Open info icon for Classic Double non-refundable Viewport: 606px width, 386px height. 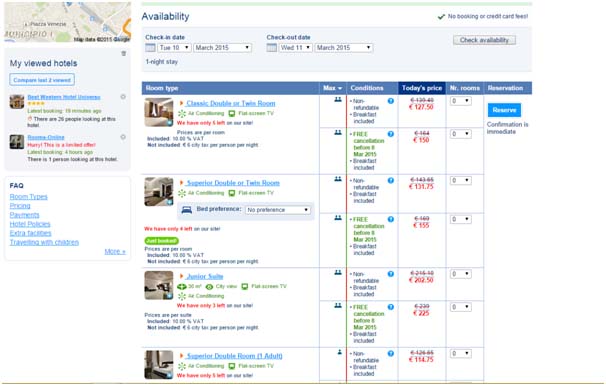pyautogui.click(x=391, y=101)
